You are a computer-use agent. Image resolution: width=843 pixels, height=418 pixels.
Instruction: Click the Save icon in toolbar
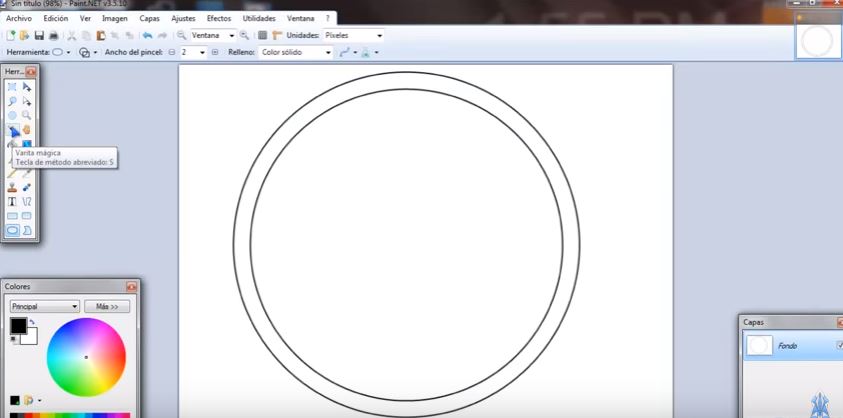[38, 35]
